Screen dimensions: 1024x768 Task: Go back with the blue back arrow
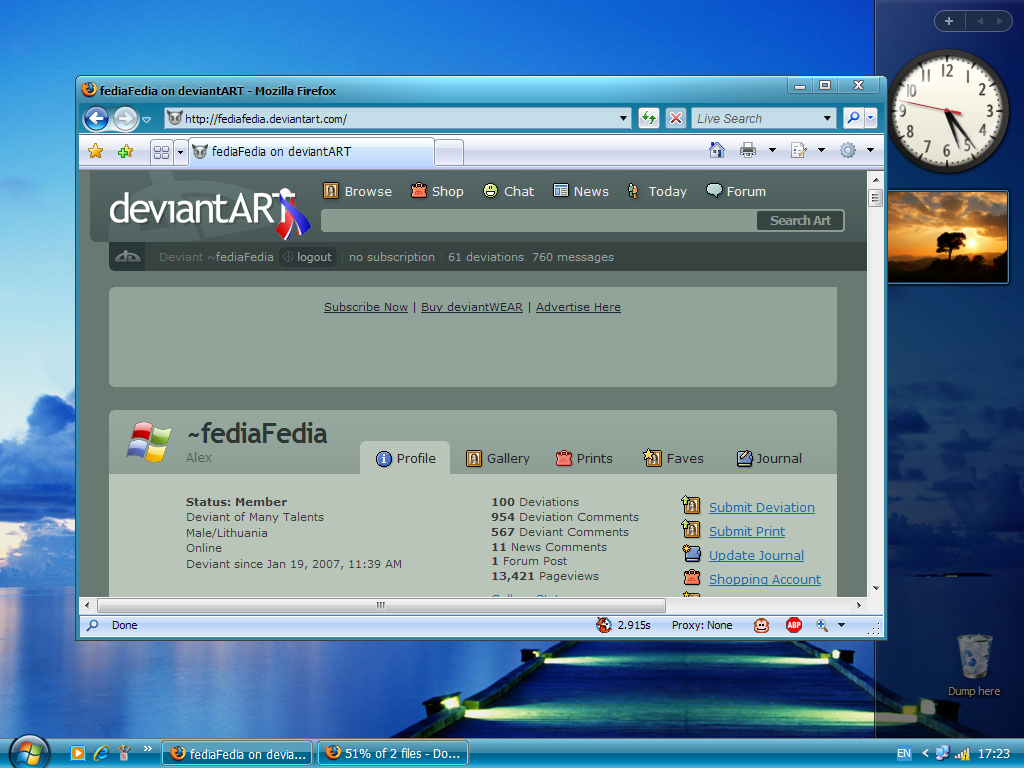coord(97,119)
